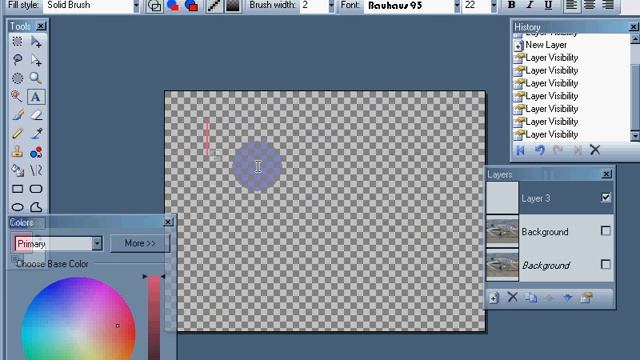640x360 pixels.
Task: Open the Fill style dropdown arrow
Action: 136,6
